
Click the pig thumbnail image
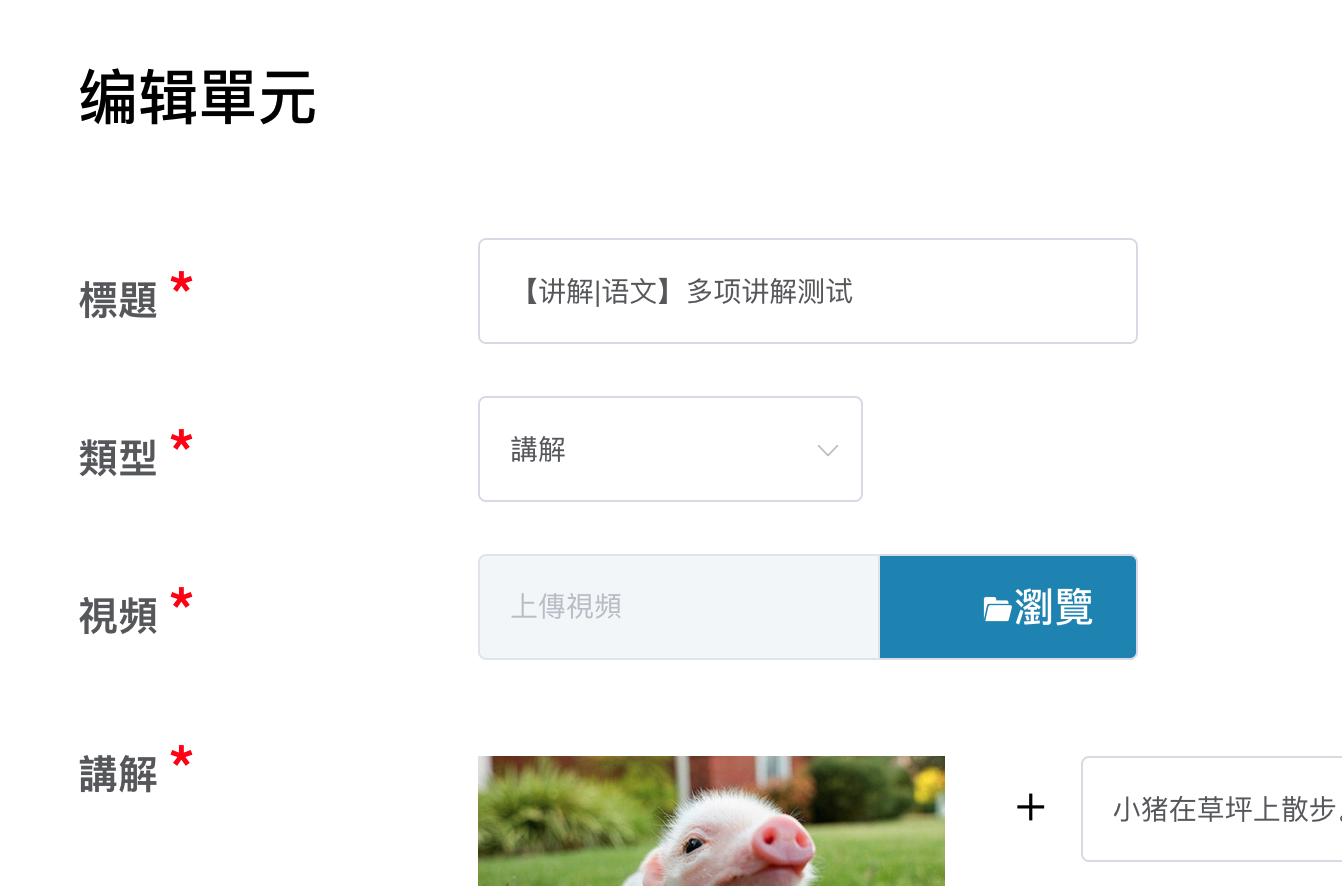click(711, 821)
